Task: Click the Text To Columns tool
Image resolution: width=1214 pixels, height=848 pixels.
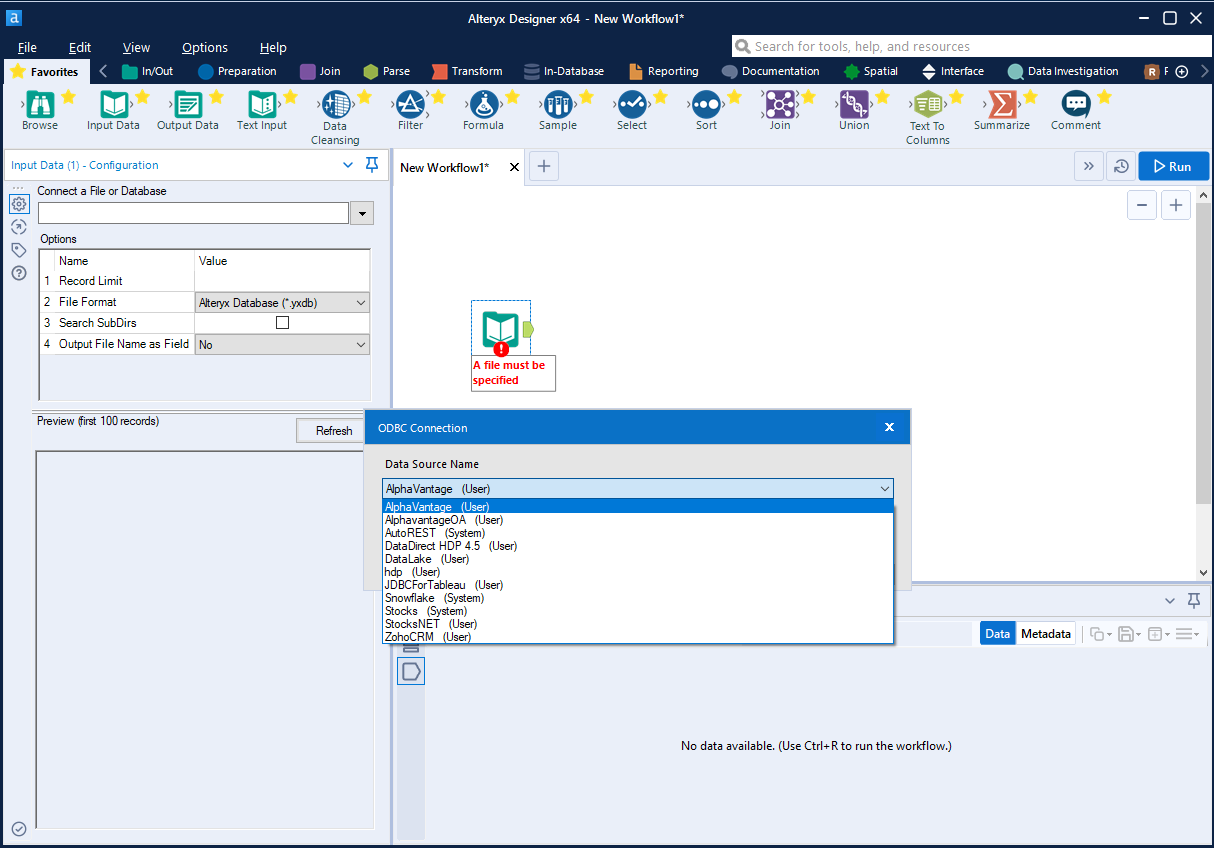Action: coord(928,105)
